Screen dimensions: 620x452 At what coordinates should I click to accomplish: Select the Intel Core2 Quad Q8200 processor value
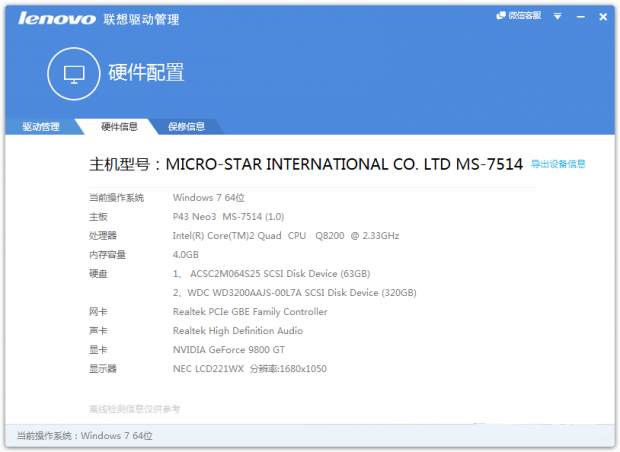(286, 236)
